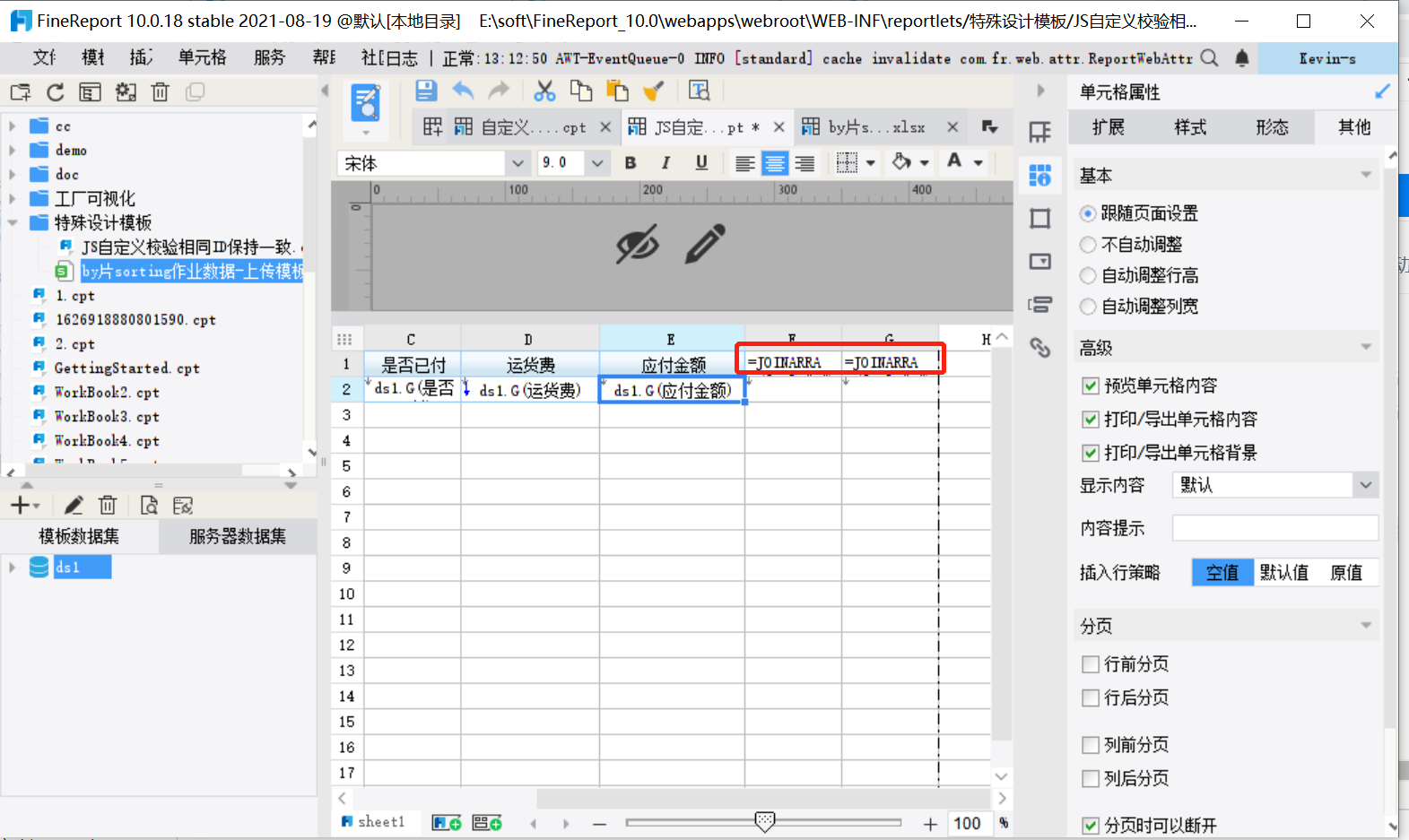Click the Undo arrow icon

tap(463, 91)
